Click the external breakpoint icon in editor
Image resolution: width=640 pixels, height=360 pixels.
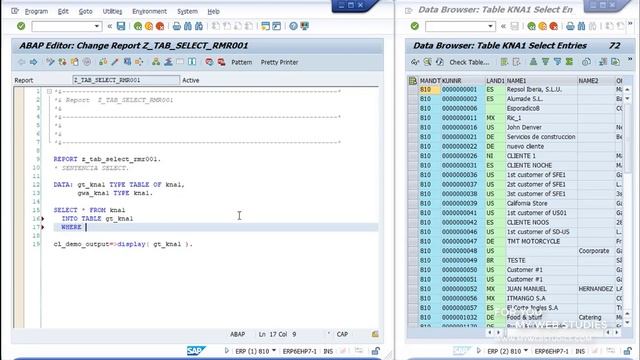[221, 62]
